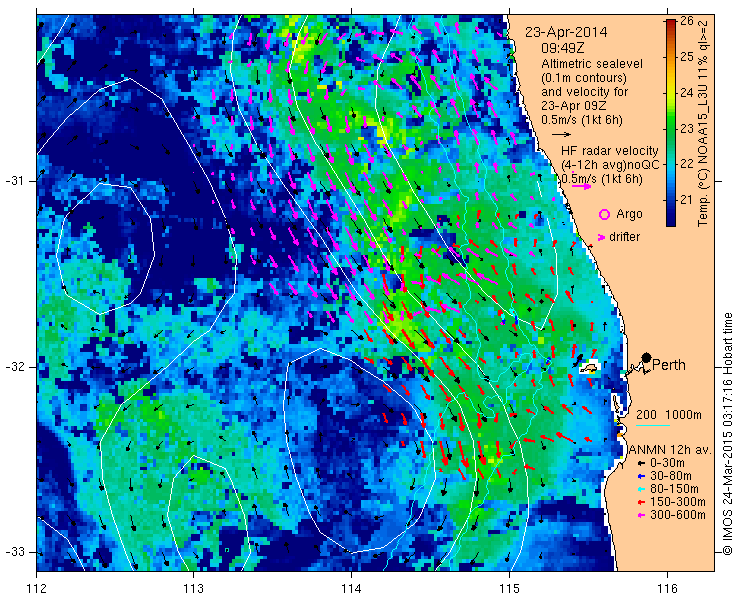Click the longitude axis label '113'
This screenshot has width=740, height=600.
point(193,588)
